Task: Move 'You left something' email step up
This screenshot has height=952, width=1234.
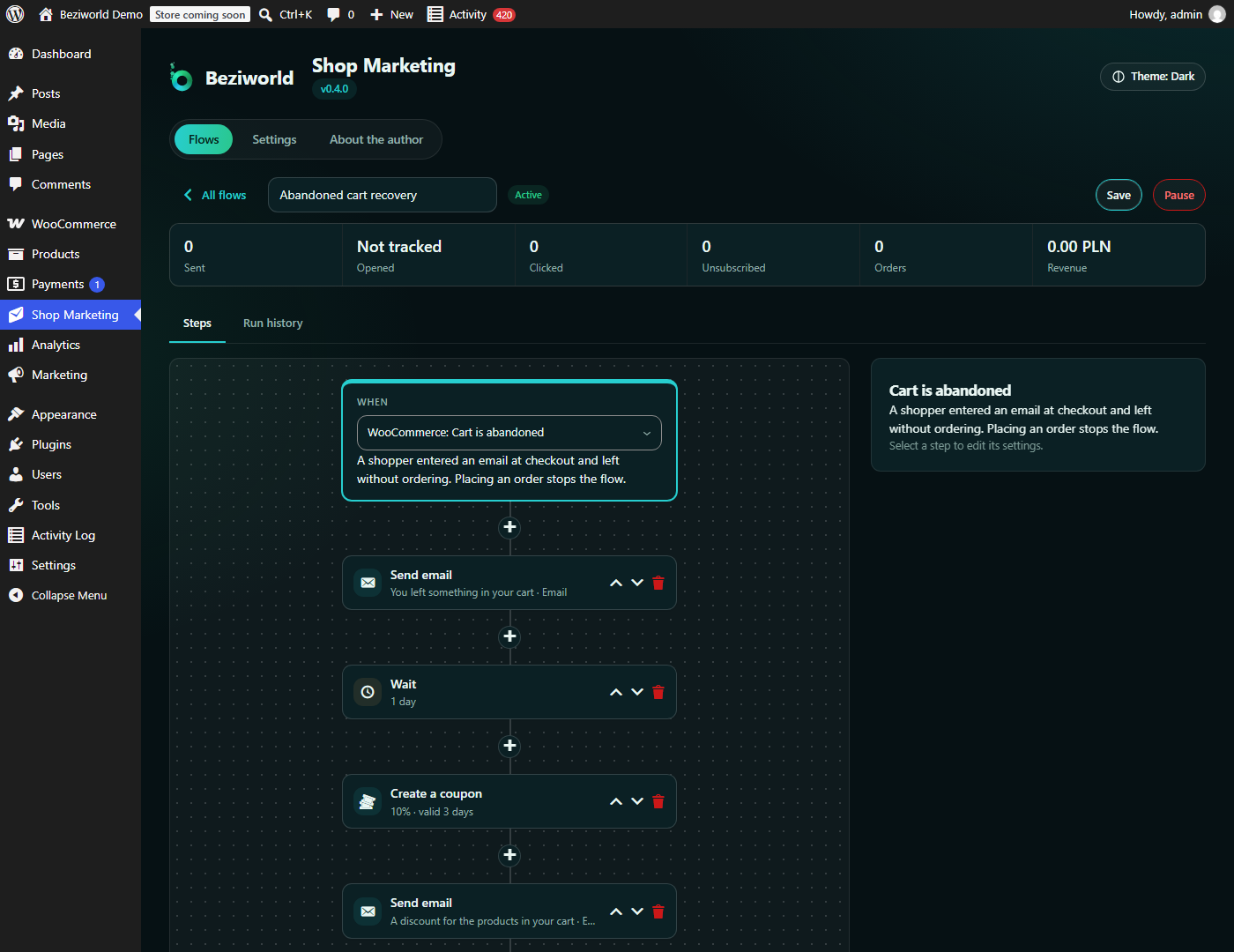Action: pyautogui.click(x=616, y=583)
